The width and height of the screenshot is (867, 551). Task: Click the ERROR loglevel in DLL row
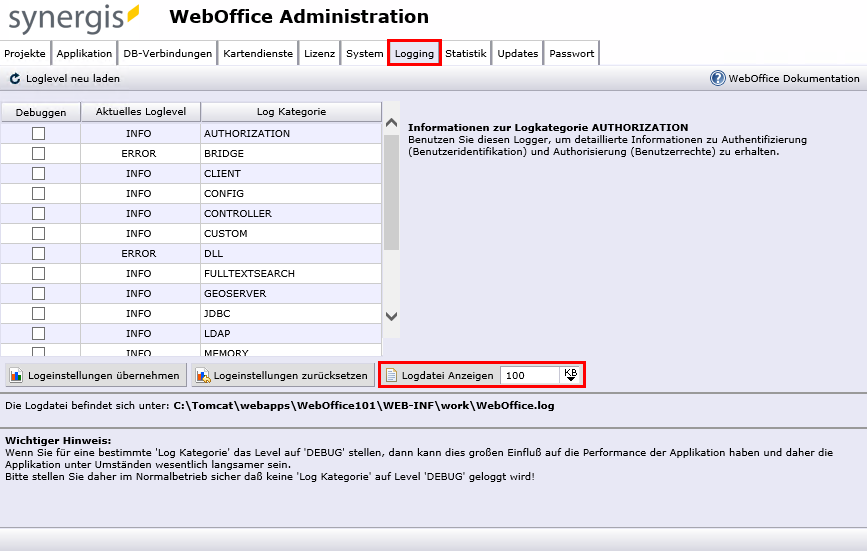(139, 253)
